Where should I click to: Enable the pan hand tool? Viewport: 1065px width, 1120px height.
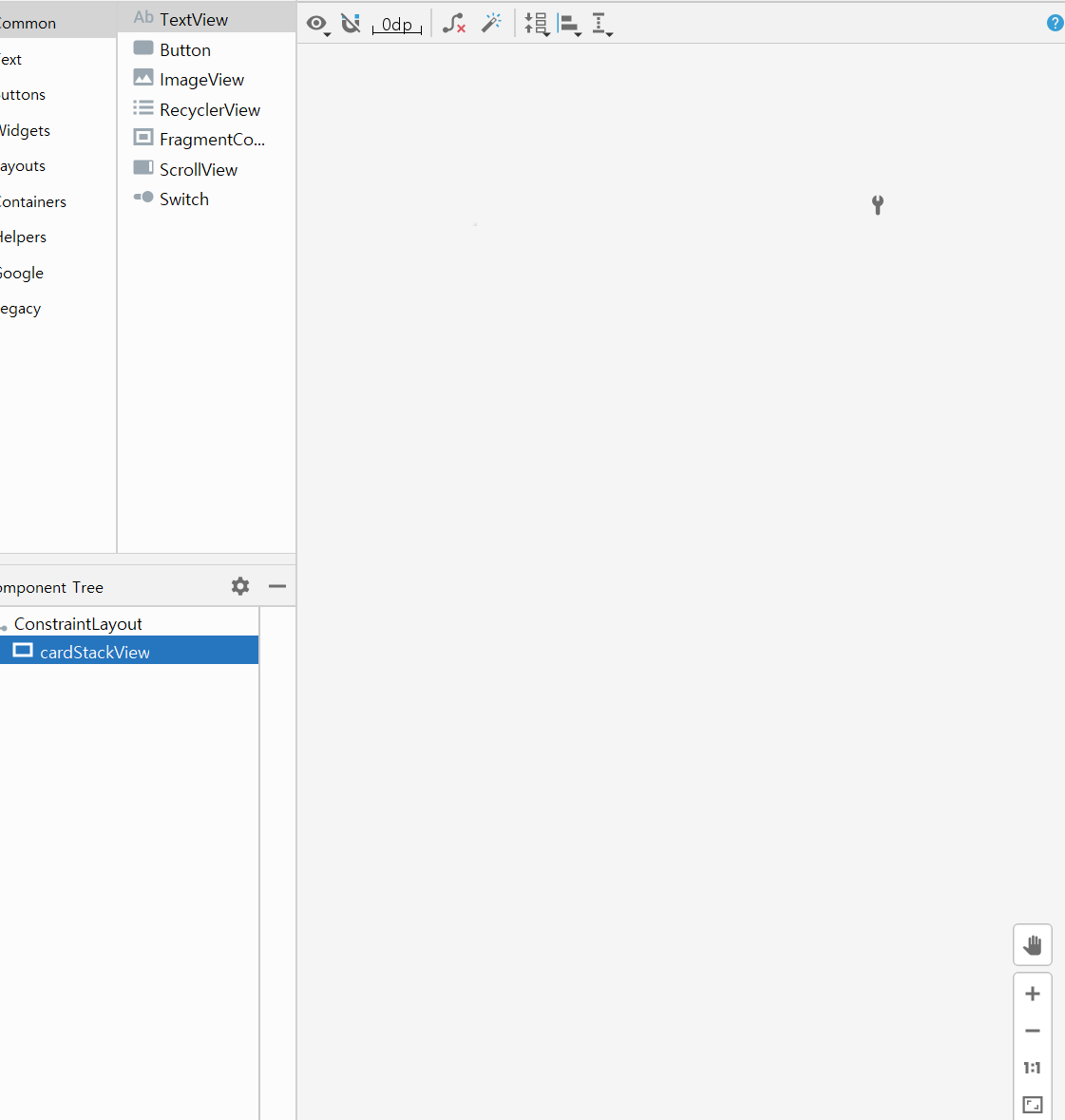(1032, 945)
